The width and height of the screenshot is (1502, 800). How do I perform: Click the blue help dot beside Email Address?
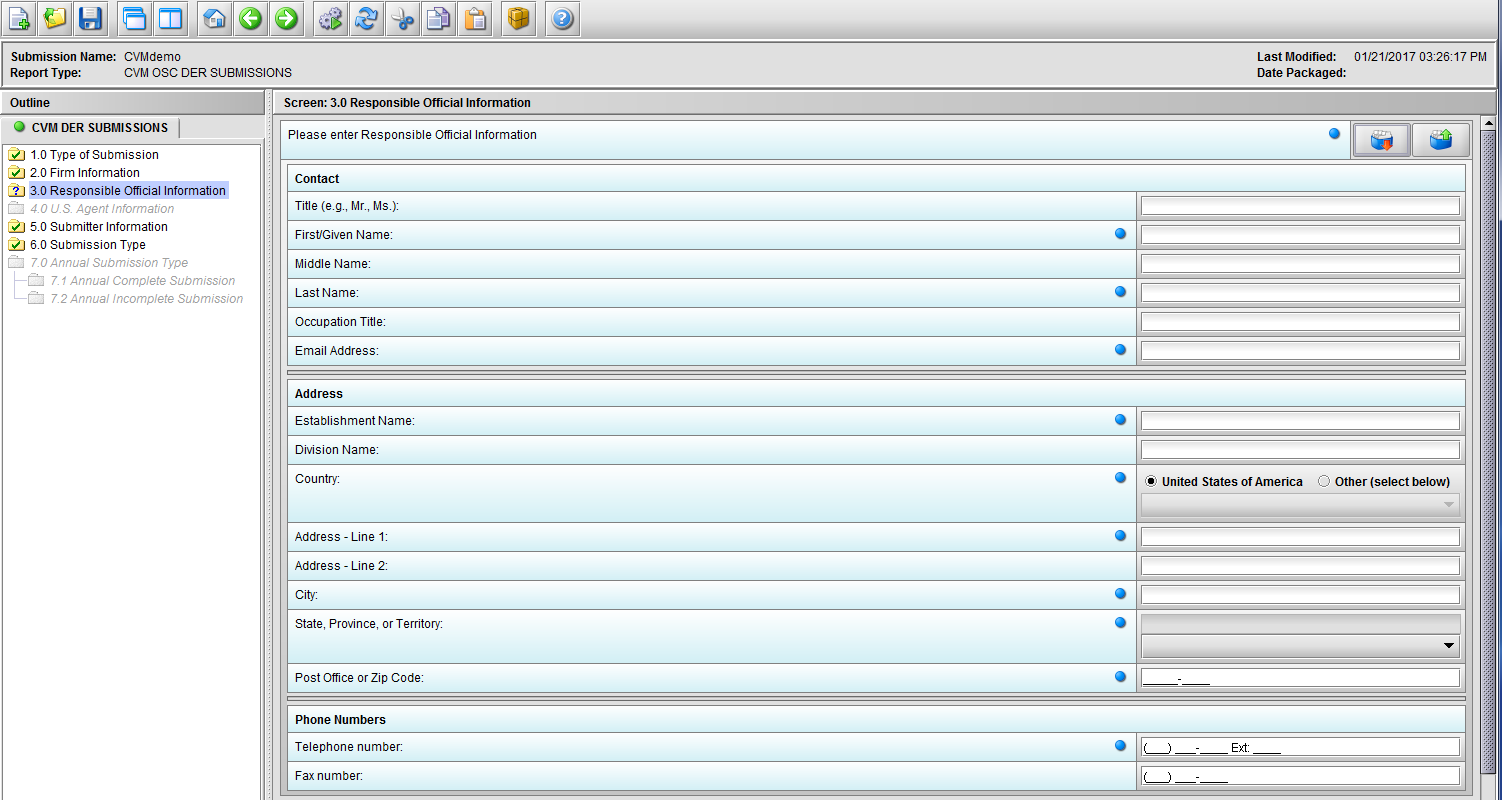(x=1120, y=349)
